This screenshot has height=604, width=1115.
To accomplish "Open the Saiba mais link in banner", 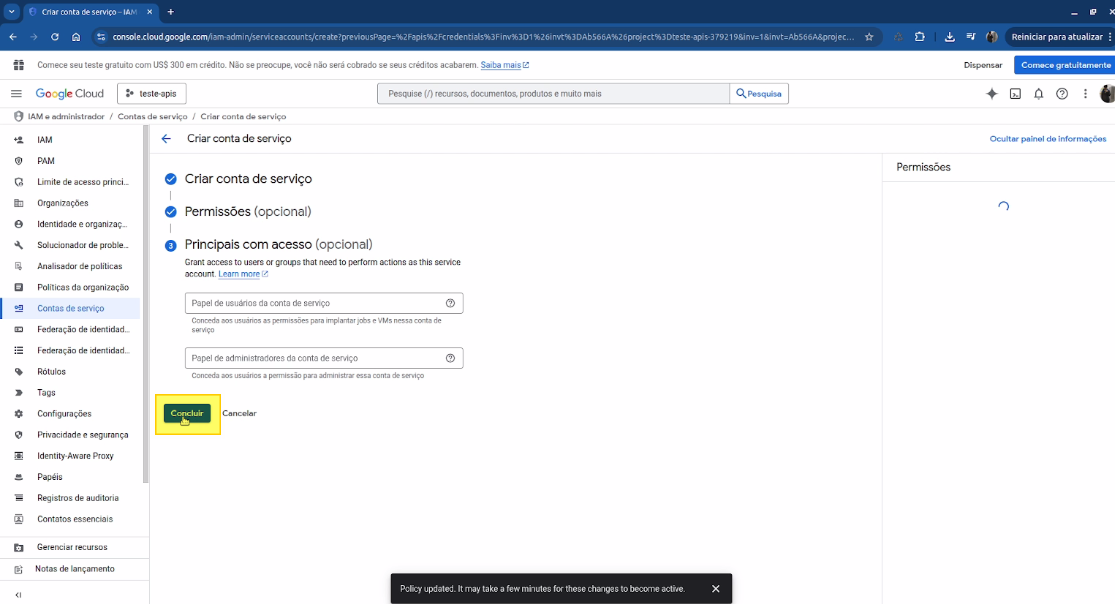I will tap(504, 65).
